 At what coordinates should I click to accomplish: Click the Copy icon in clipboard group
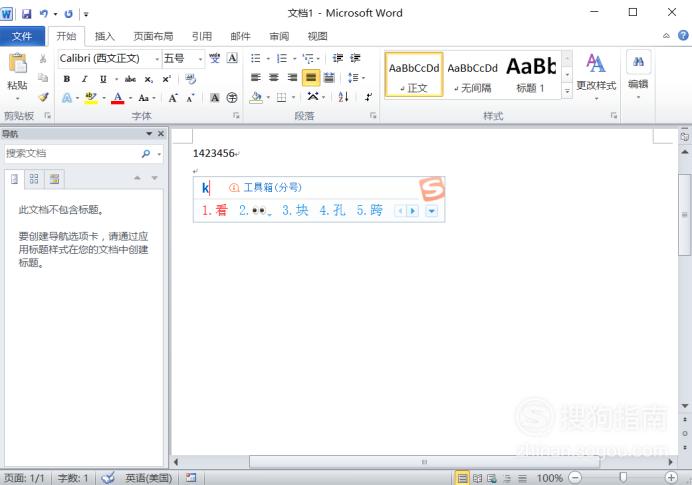43,78
